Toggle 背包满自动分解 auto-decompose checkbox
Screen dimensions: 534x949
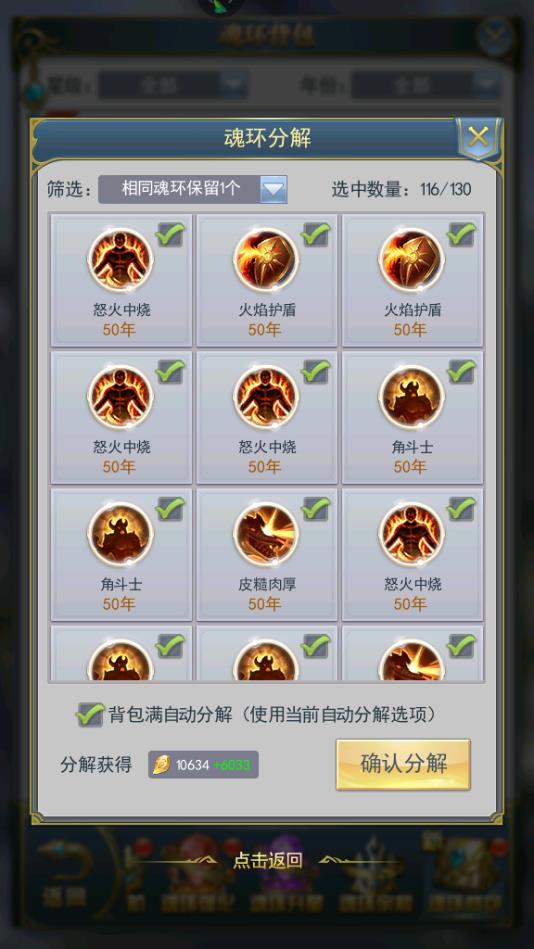tap(90, 715)
